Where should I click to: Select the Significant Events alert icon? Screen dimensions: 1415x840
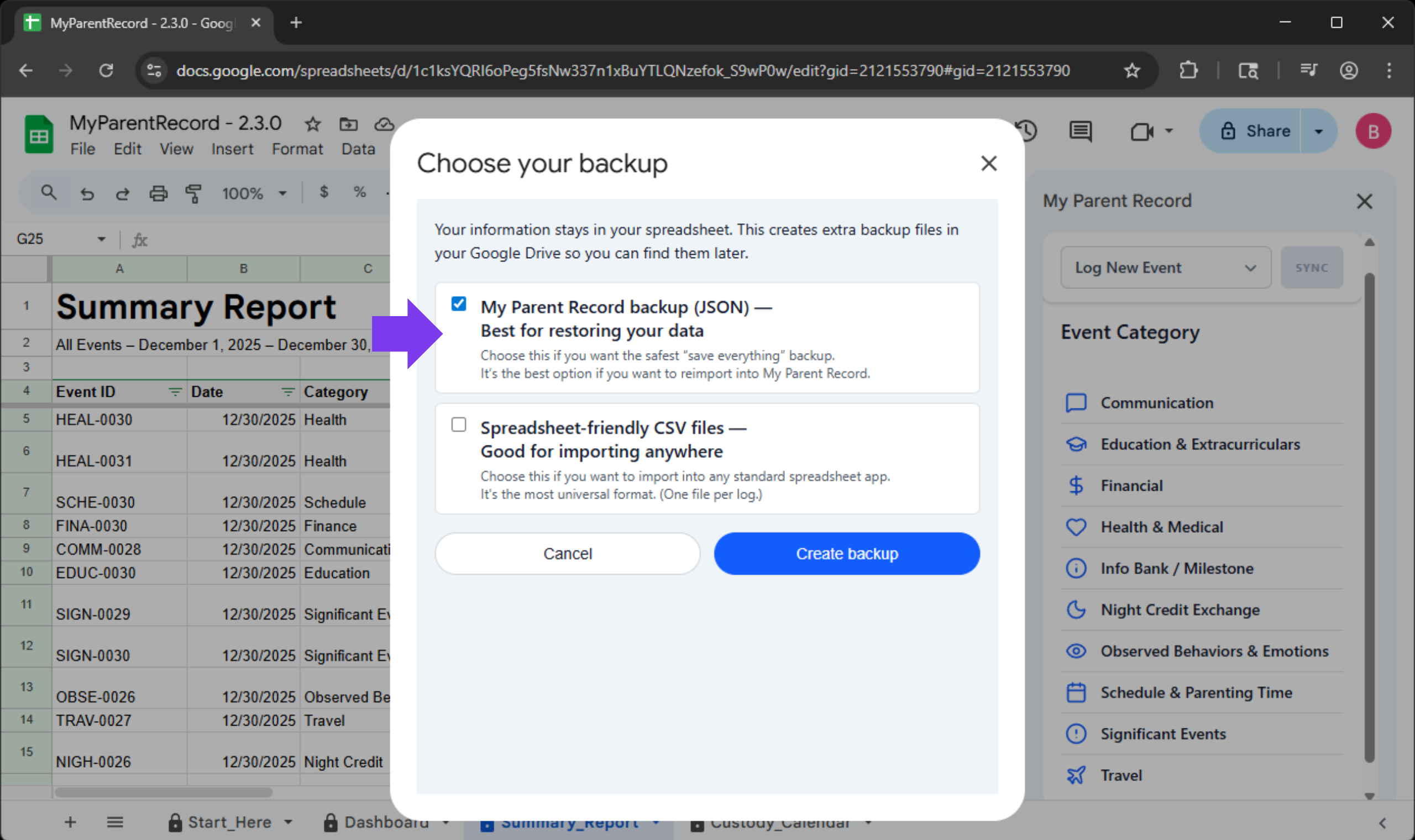click(x=1076, y=733)
